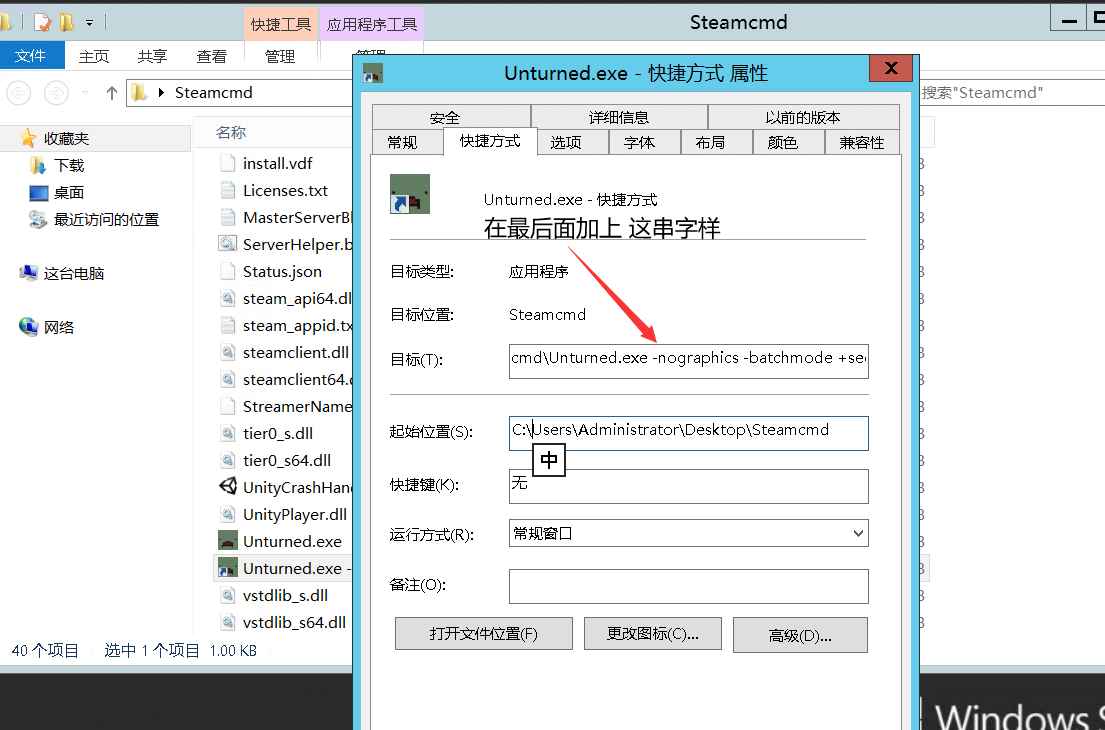Click the steamclient64 file icon
1105x730 pixels.
[x=227, y=379]
